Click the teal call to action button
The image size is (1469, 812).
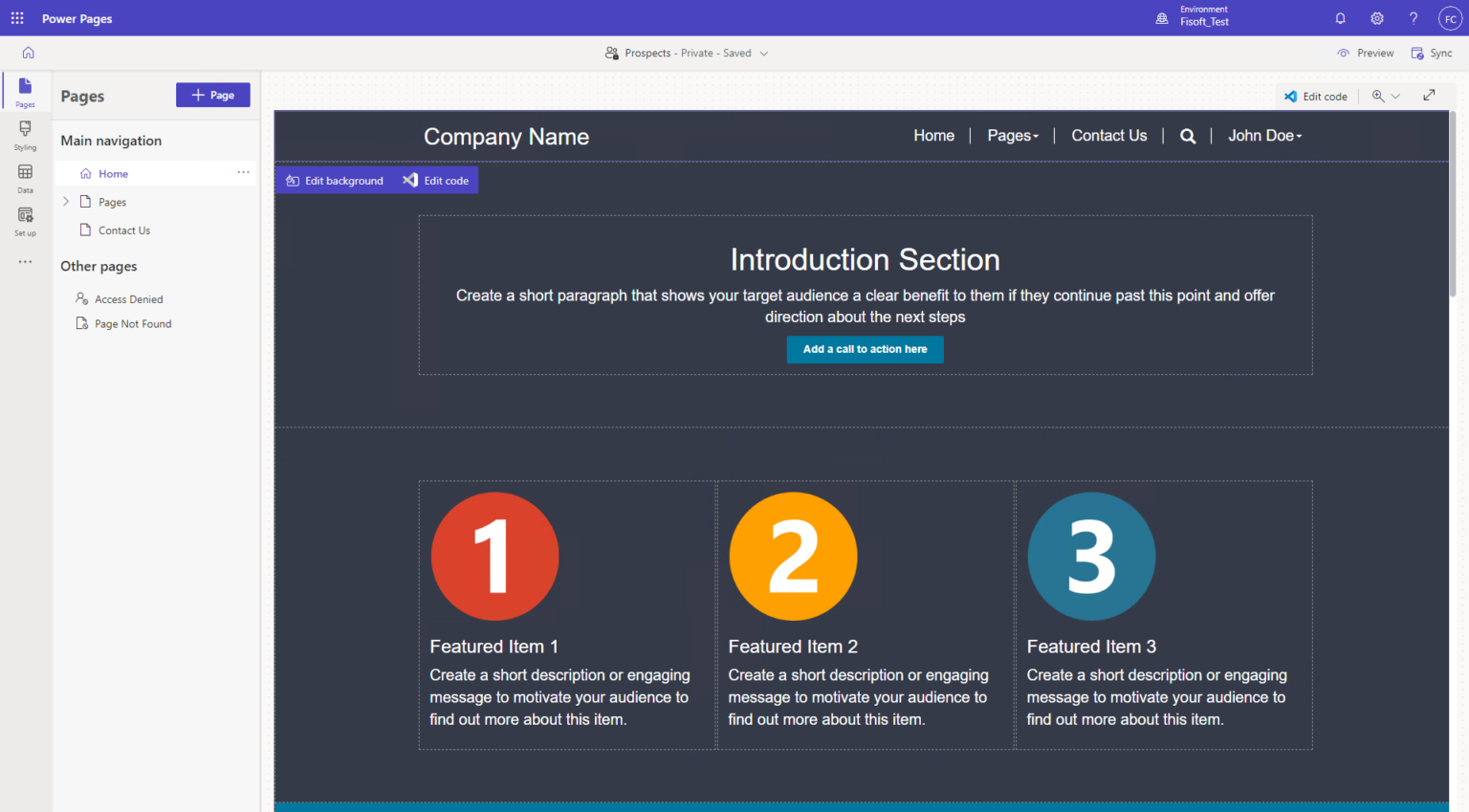click(x=865, y=349)
